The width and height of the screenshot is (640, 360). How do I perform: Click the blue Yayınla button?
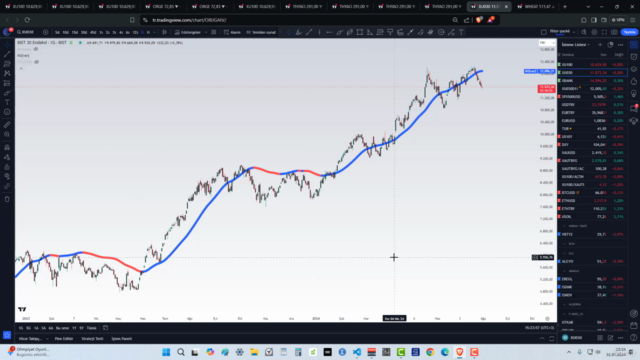629,32
